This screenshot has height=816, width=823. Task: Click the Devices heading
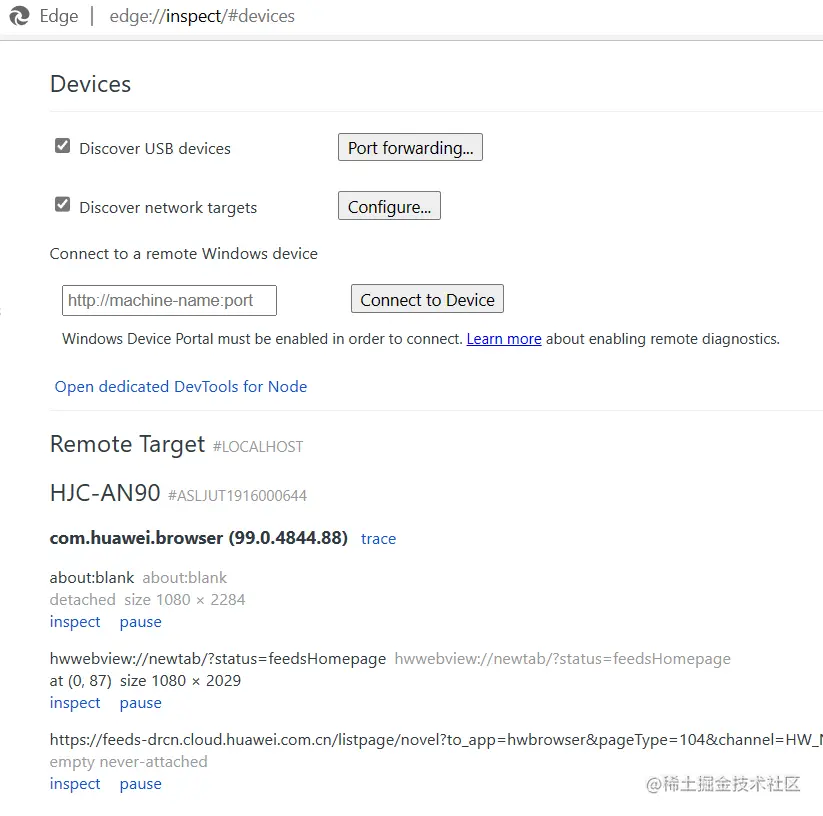click(90, 84)
